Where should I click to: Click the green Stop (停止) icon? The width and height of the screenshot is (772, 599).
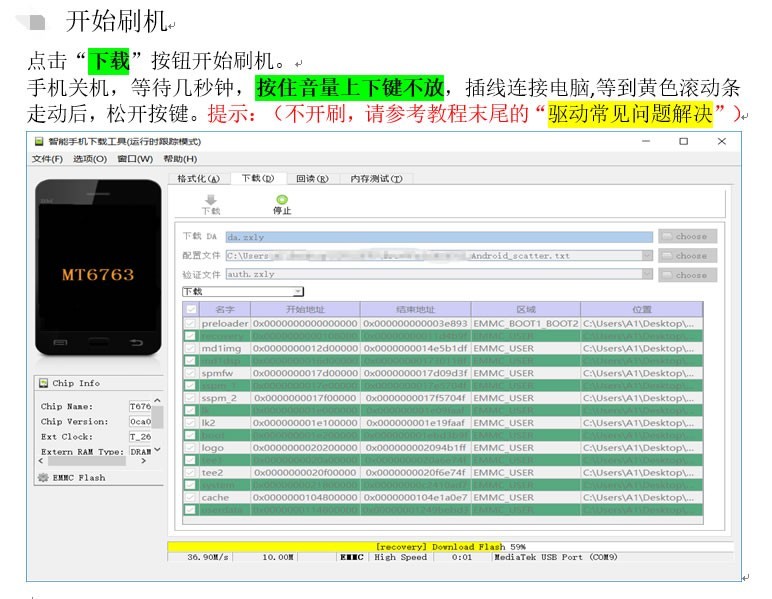(x=282, y=199)
